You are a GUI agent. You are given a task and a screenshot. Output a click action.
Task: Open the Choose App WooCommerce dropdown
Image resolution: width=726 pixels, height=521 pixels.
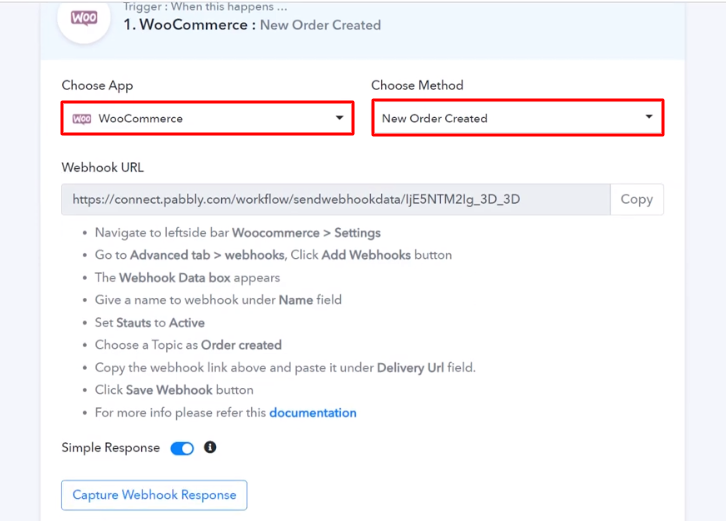click(x=207, y=118)
